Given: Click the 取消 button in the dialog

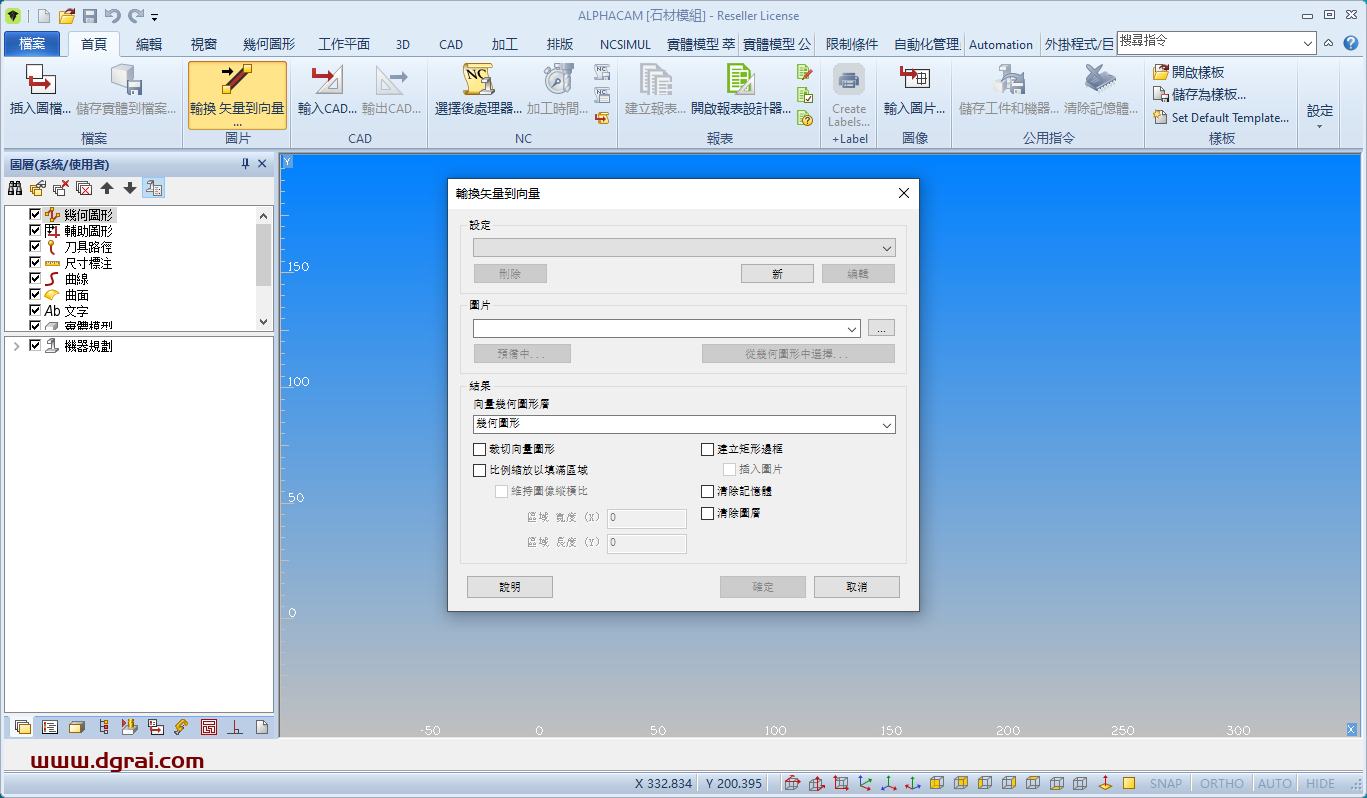Looking at the screenshot, I should (857, 587).
